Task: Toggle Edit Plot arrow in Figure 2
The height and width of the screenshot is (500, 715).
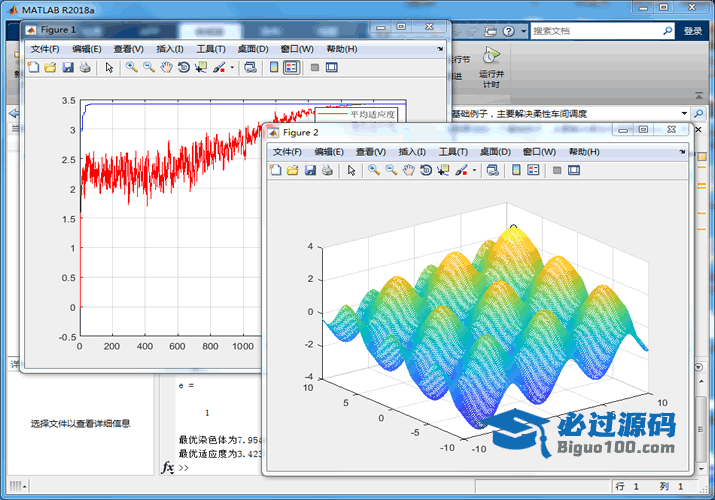Action: pyautogui.click(x=351, y=171)
